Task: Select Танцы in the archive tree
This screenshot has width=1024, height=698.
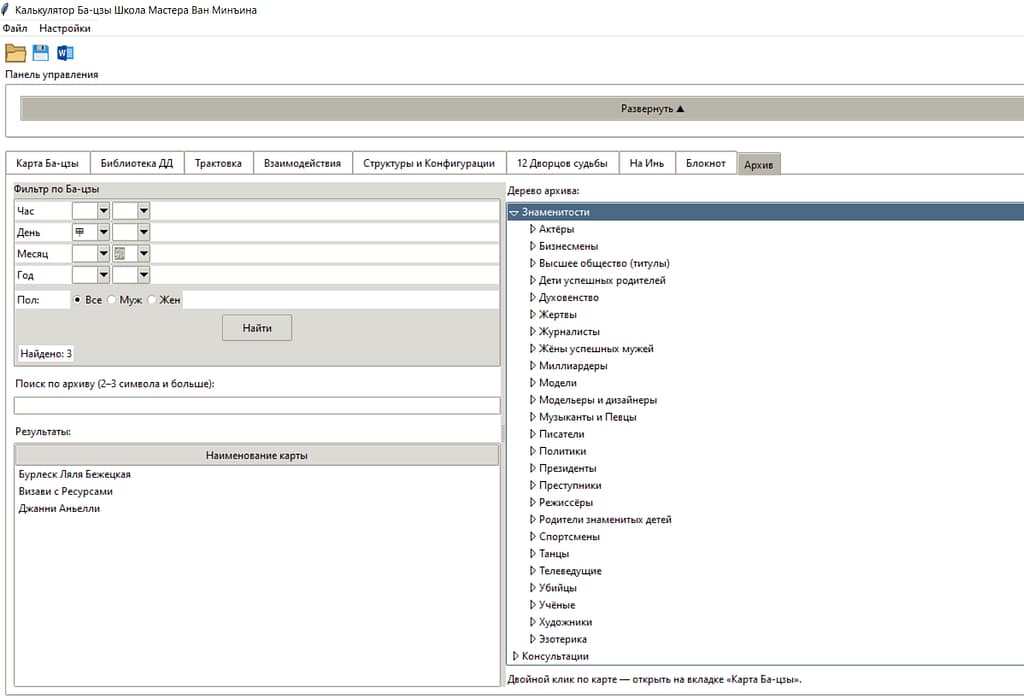Action: click(554, 553)
